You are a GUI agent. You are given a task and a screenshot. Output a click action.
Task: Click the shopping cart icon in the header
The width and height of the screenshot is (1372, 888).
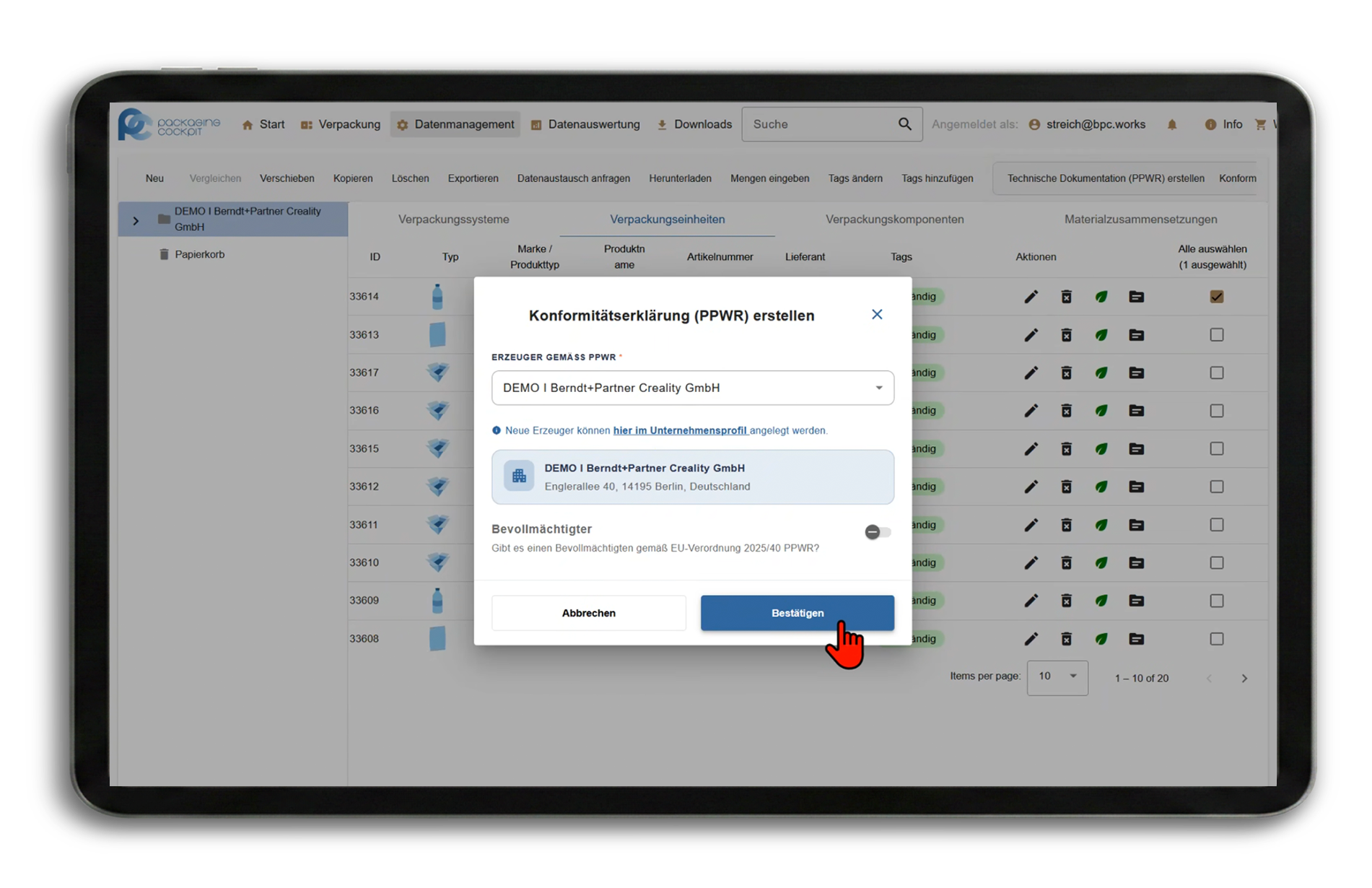coord(1260,125)
